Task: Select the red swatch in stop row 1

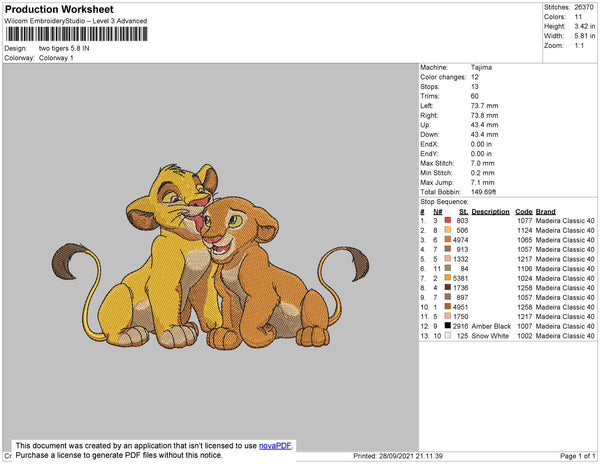Action: pyautogui.click(x=447, y=220)
